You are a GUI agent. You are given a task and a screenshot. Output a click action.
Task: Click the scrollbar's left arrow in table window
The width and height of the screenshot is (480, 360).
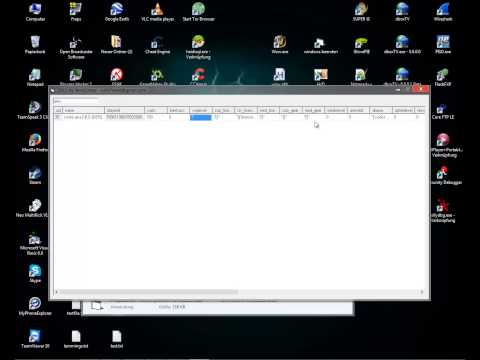tap(56, 292)
